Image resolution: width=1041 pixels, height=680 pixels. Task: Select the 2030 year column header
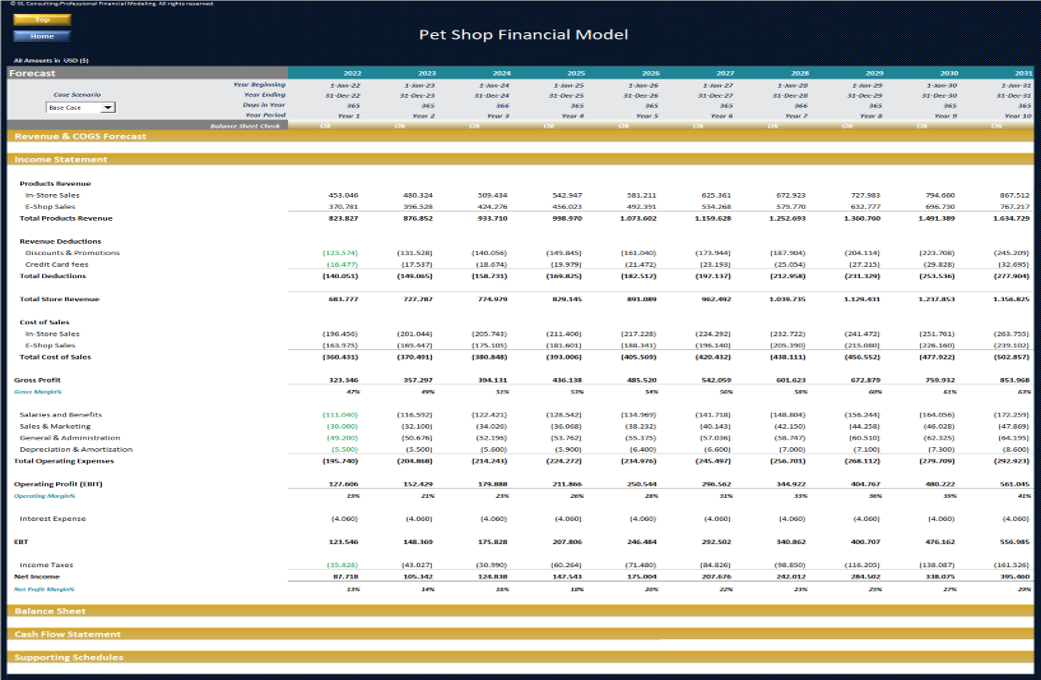949,73
